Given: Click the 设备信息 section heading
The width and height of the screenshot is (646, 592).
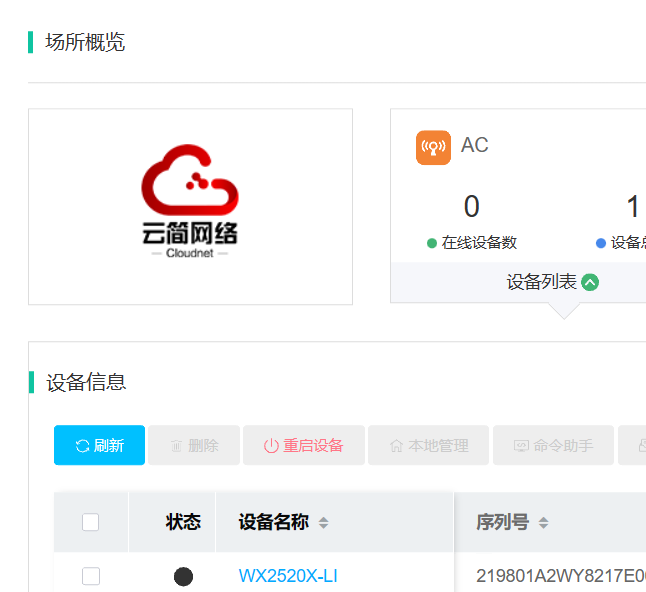Looking at the screenshot, I should [x=86, y=382].
